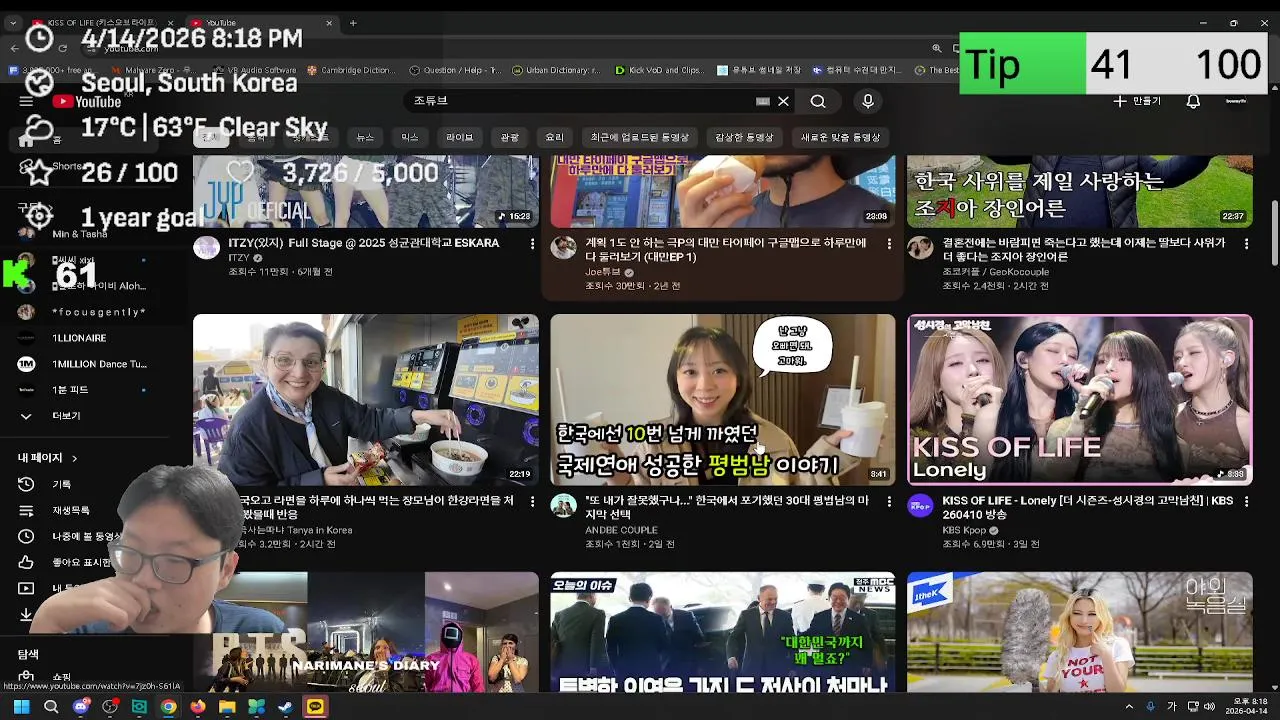Open options menu for ANDBE COUPLE video

click(889, 501)
